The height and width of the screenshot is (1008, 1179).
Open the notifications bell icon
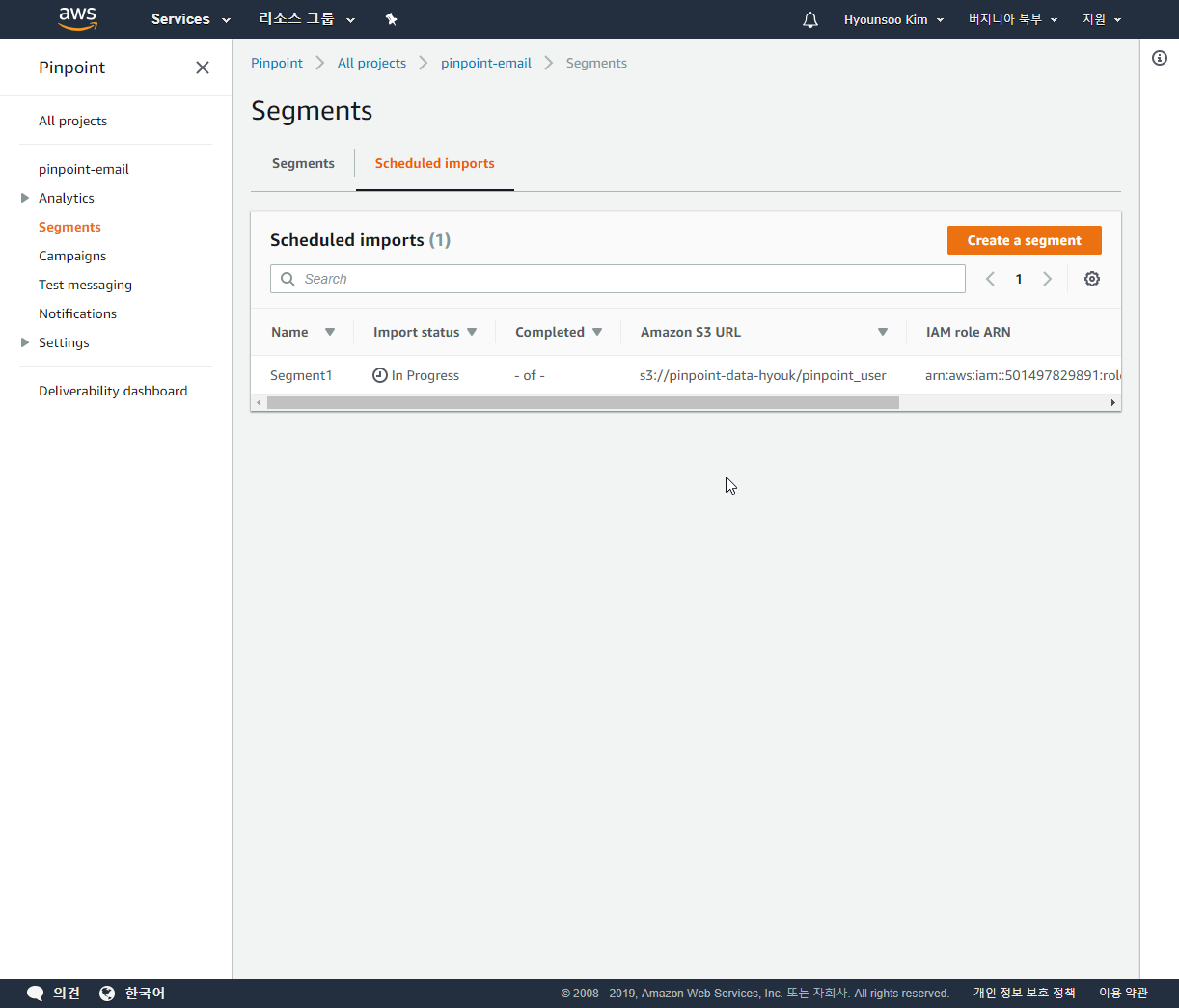click(x=810, y=19)
